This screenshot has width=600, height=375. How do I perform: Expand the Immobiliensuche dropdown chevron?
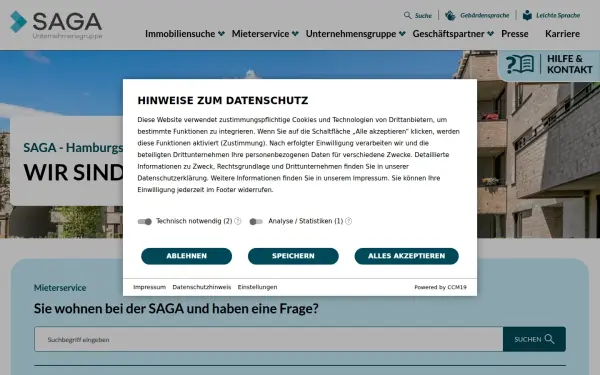(221, 34)
